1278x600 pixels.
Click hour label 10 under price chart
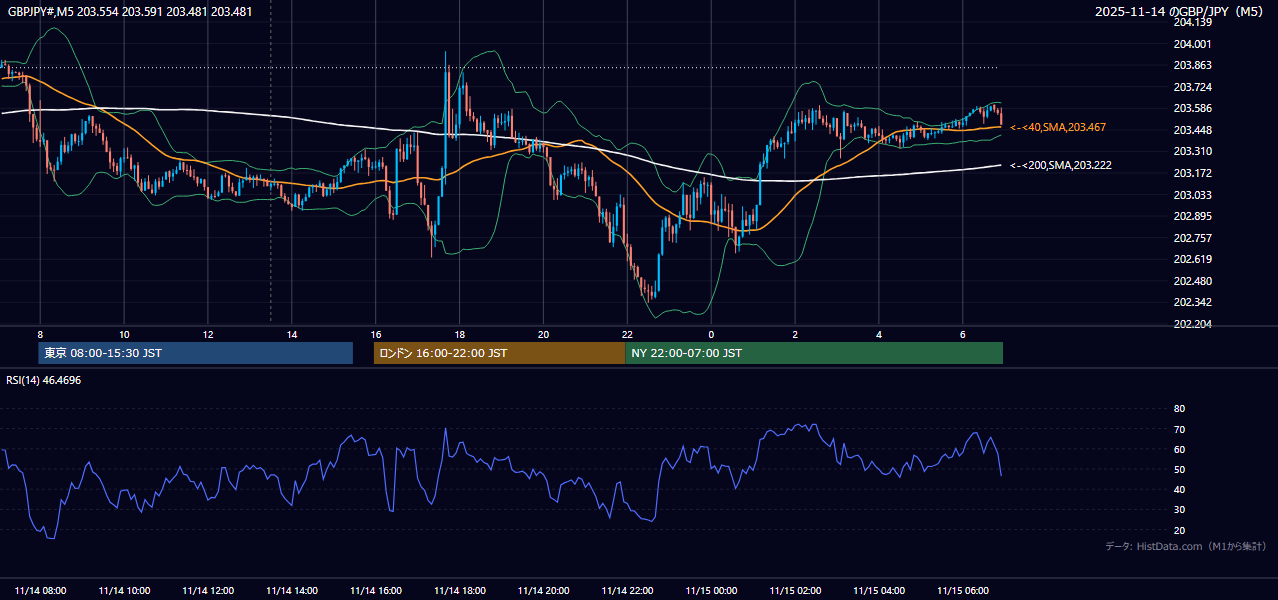124,334
